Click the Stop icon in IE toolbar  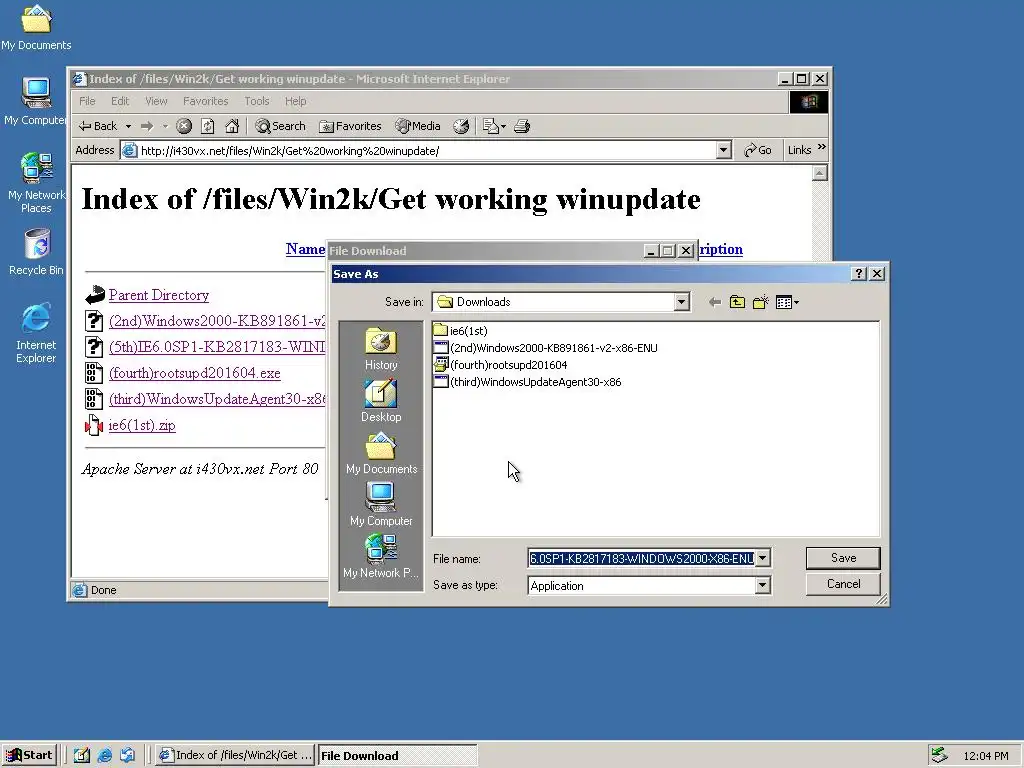click(x=184, y=126)
